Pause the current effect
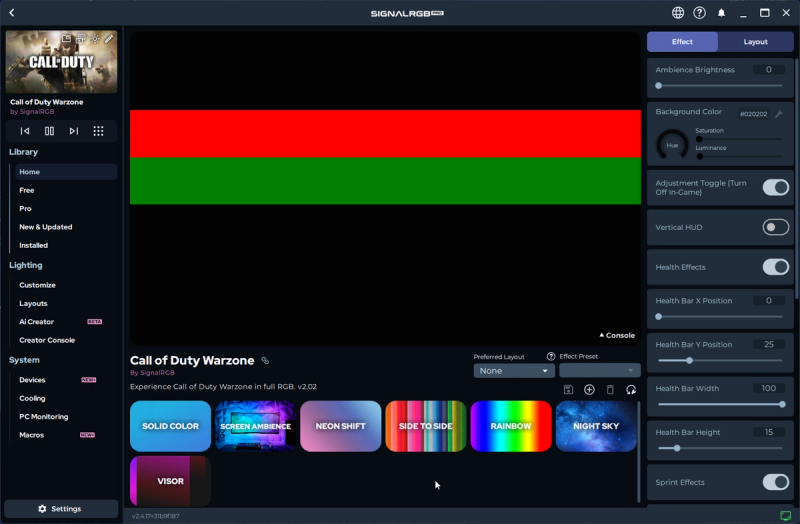This screenshot has width=800, height=524. [x=49, y=131]
